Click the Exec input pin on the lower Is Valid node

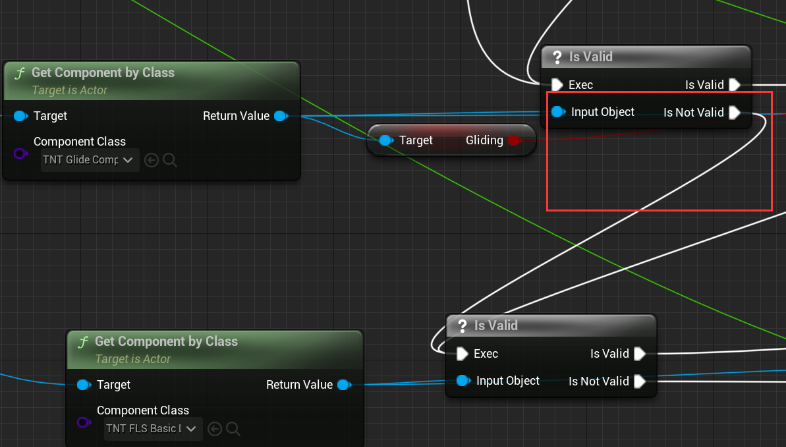tap(462, 354)
